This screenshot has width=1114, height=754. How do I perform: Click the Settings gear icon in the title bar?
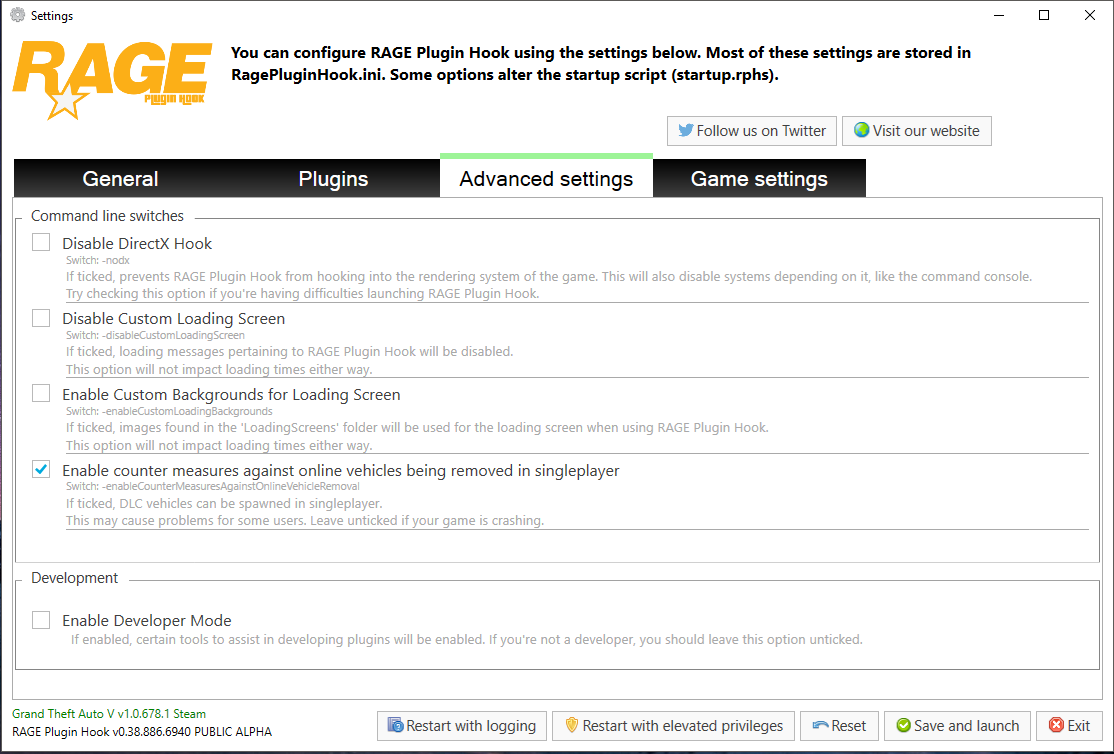(x=17, y=16)
